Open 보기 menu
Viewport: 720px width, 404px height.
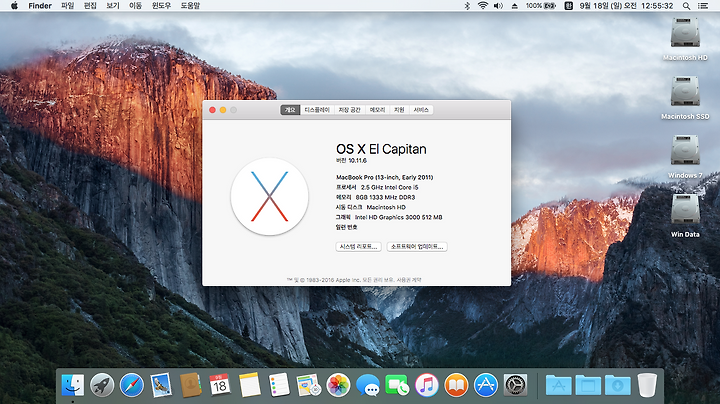[x=112, y=6]
